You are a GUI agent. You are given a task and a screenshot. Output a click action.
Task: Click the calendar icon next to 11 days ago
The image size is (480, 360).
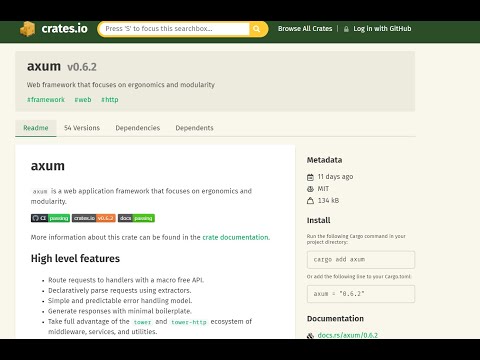click(x=310, y=177)
